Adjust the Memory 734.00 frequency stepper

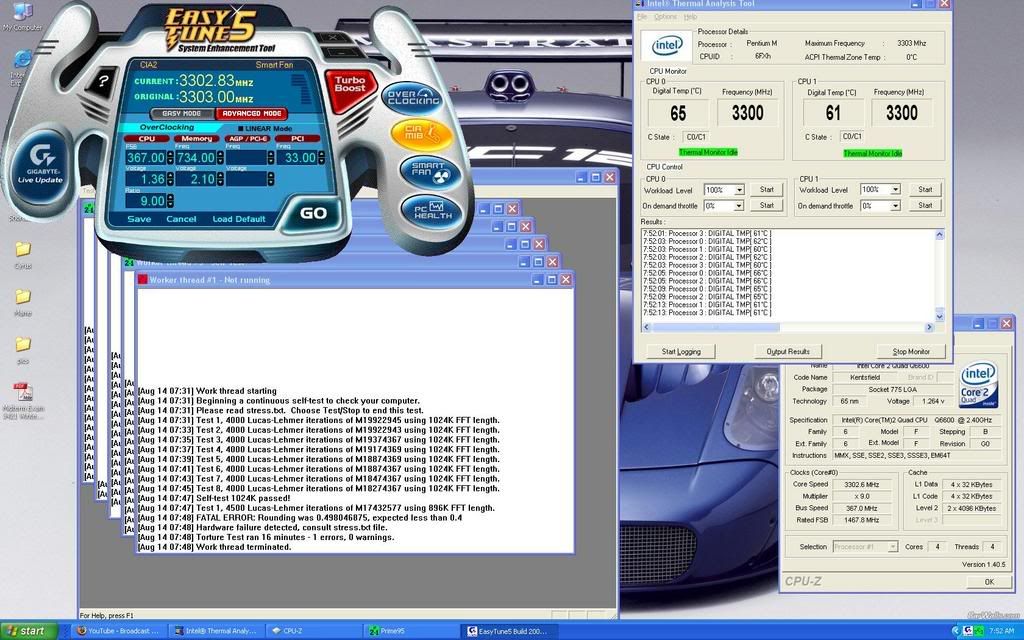point(221,157)
